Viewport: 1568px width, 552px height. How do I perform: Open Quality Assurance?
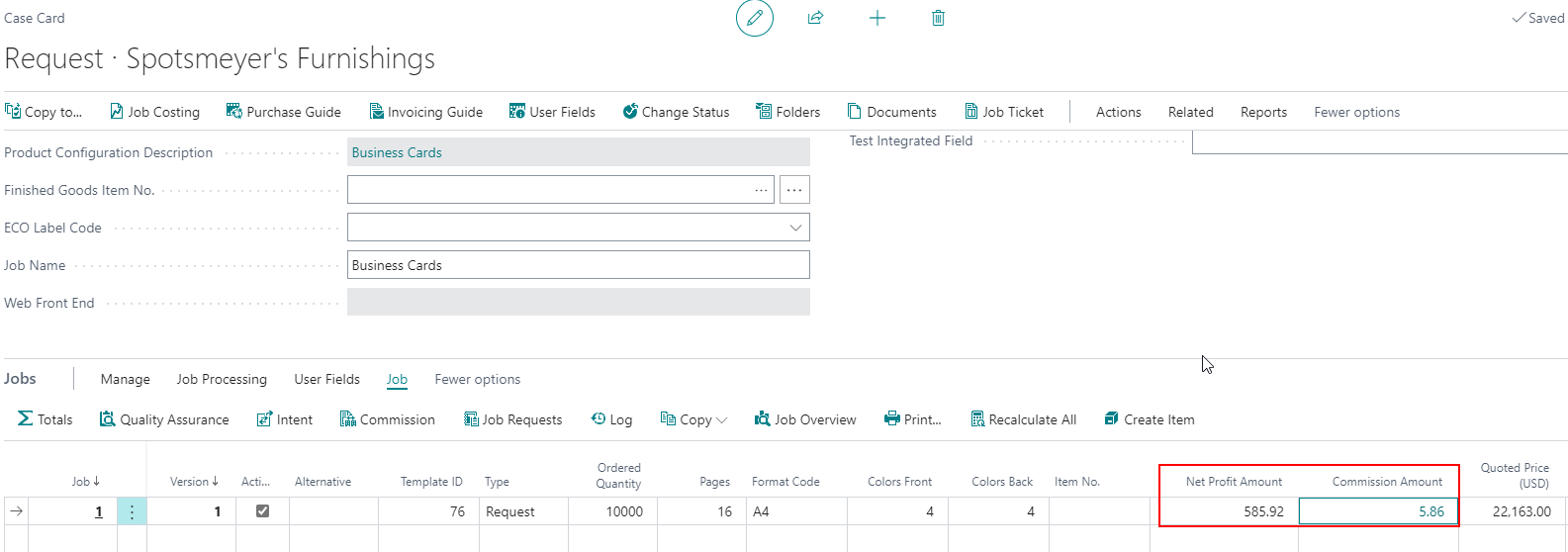tap(164, 419)
